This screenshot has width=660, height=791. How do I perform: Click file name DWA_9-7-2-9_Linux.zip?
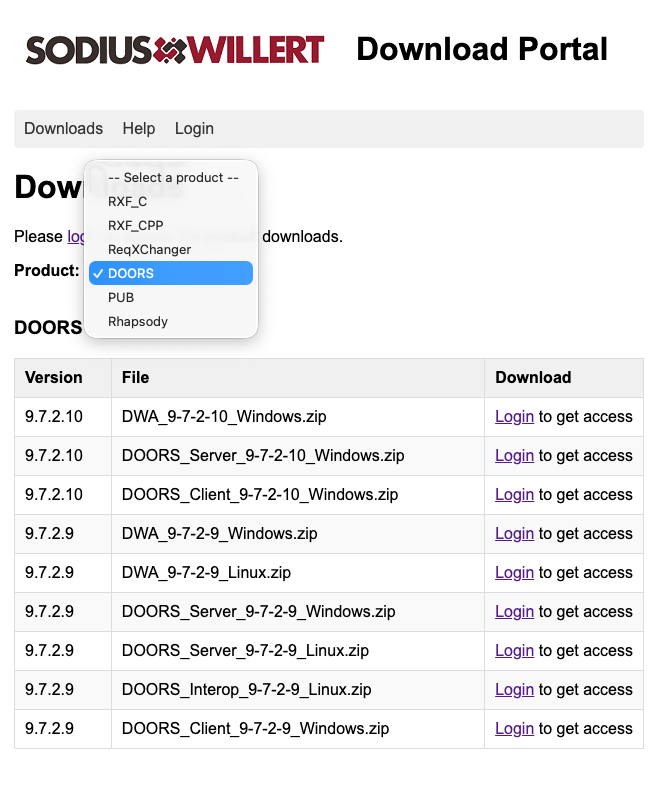[x=206, y=573]
